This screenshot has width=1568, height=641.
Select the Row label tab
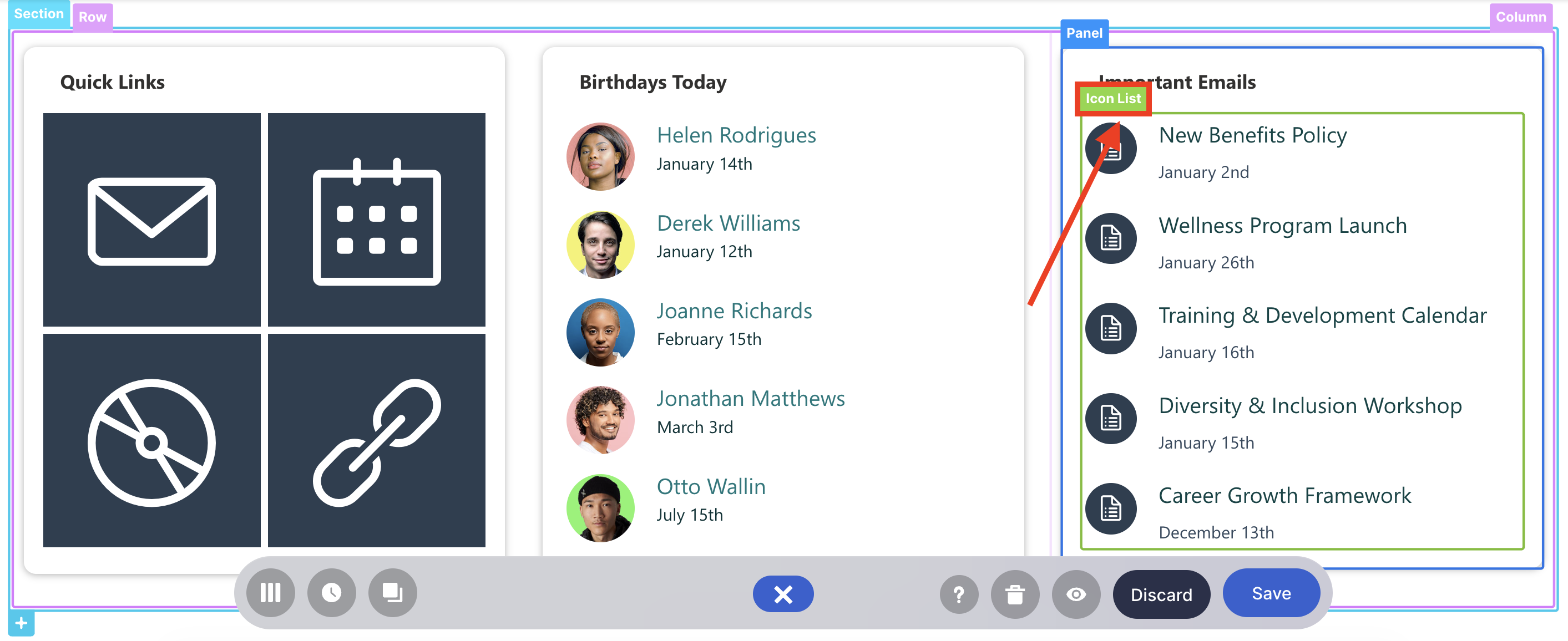pos(92,17)
